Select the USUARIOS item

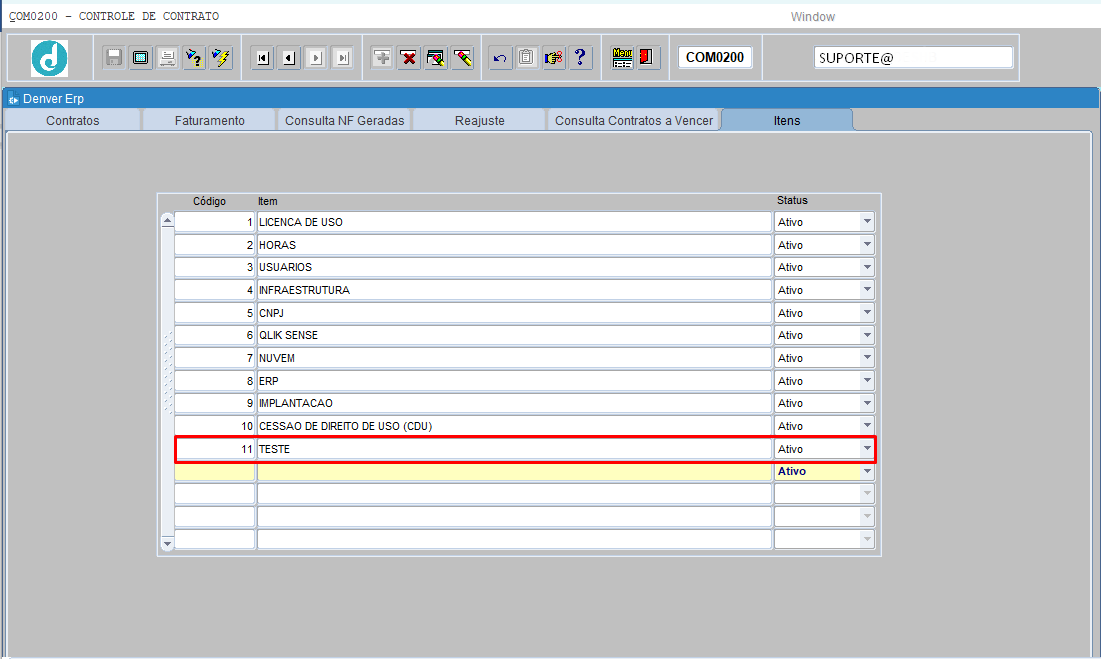pos(514,267)
